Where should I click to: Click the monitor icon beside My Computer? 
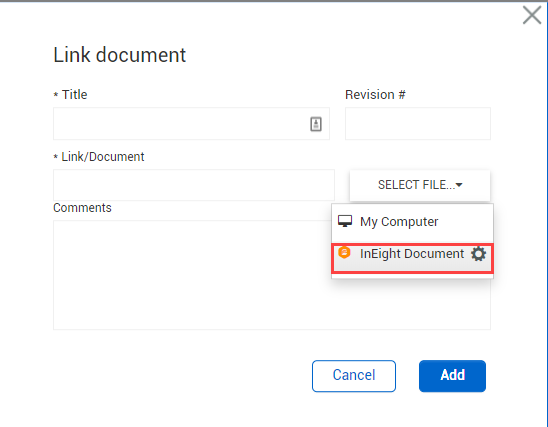345,222
